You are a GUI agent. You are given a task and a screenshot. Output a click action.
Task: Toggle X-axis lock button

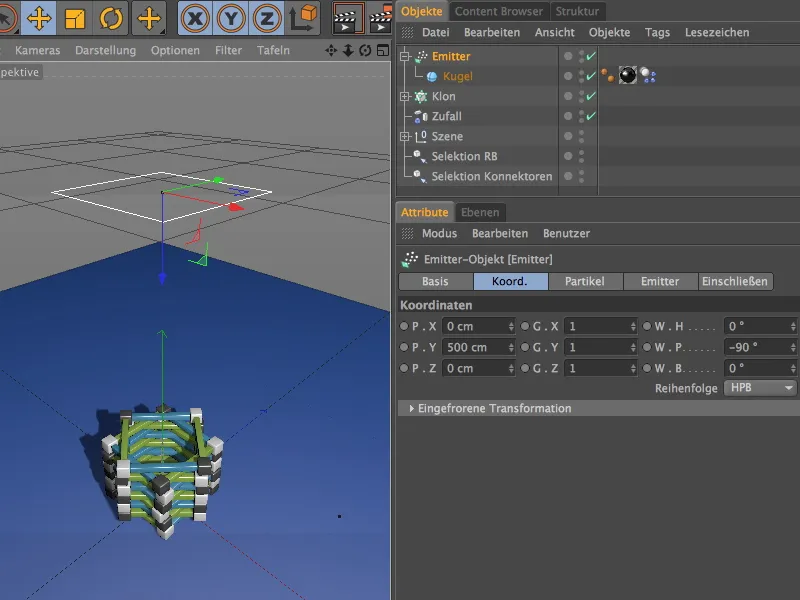click(x=196, y=18)
